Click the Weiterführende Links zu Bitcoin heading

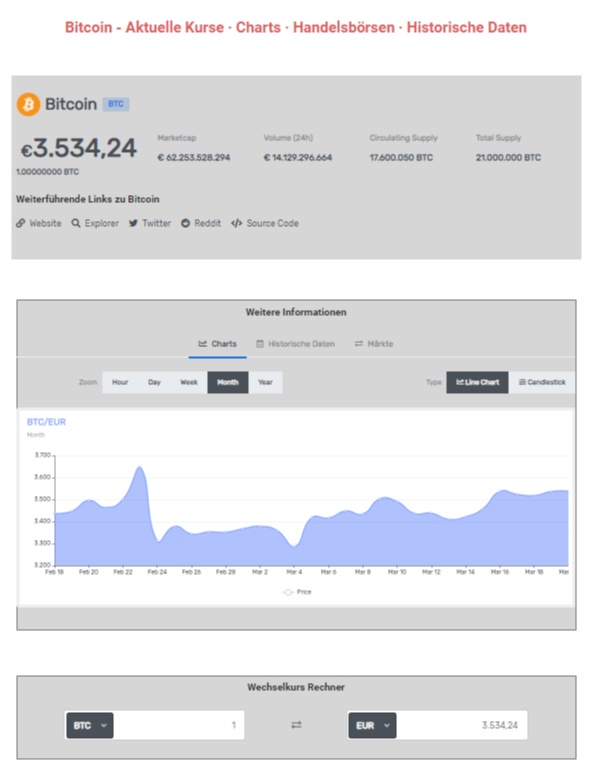[x=87, y=199]
